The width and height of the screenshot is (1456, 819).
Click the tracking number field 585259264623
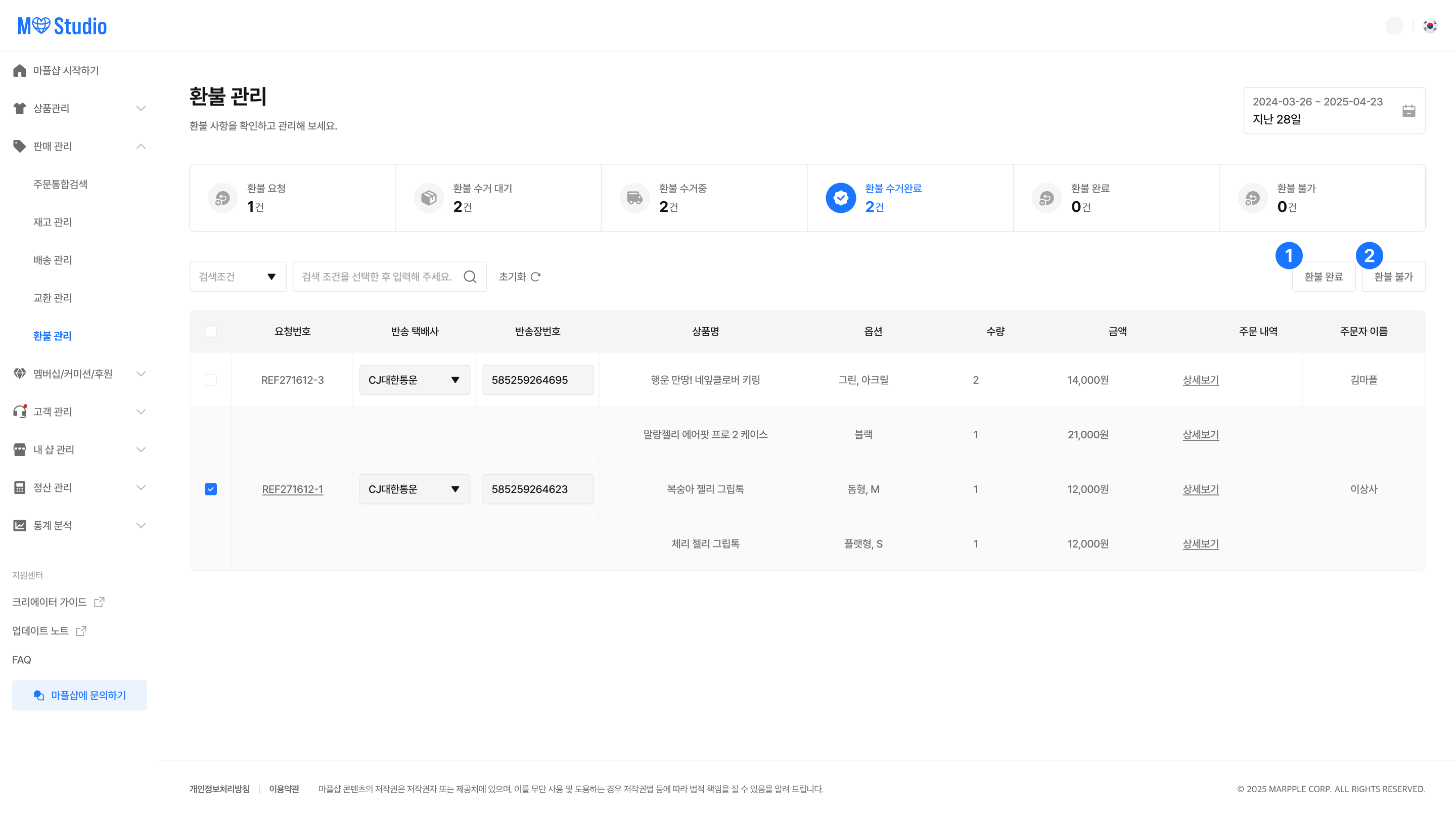pos(537,489)
